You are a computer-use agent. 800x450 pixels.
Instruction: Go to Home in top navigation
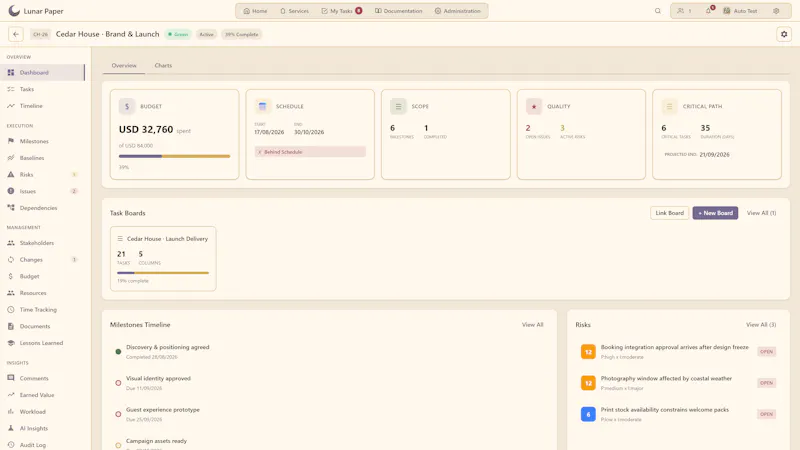(255, 11)
